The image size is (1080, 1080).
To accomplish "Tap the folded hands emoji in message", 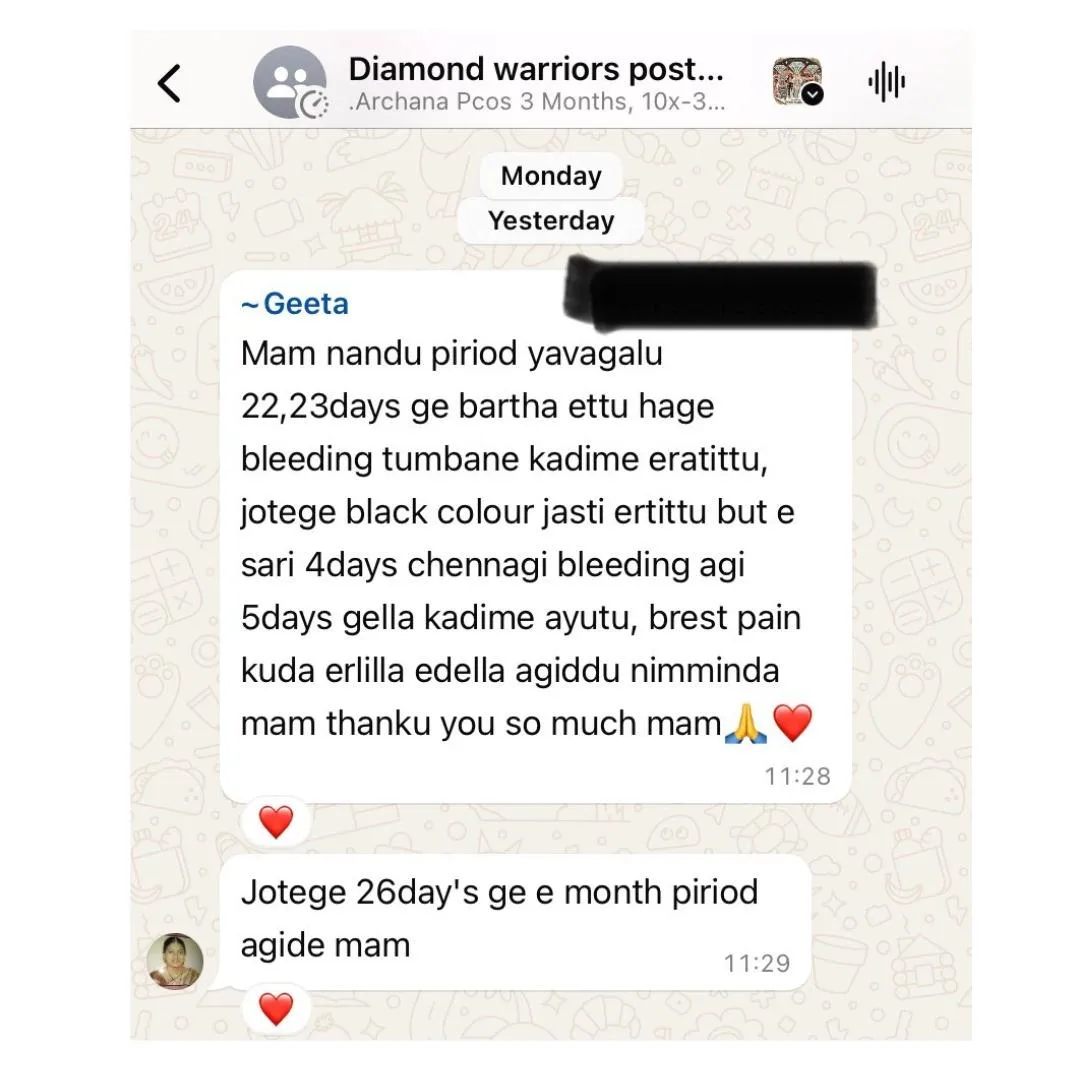I will (747, 723).
